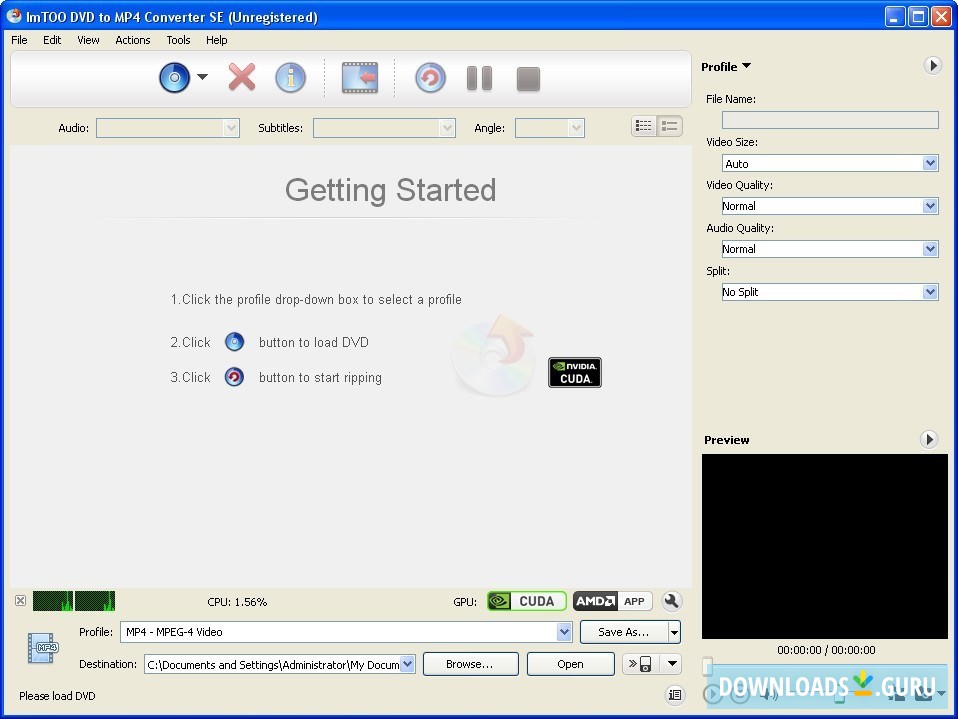Open the Actions menu
958x719 pixels.
point(132,40)
